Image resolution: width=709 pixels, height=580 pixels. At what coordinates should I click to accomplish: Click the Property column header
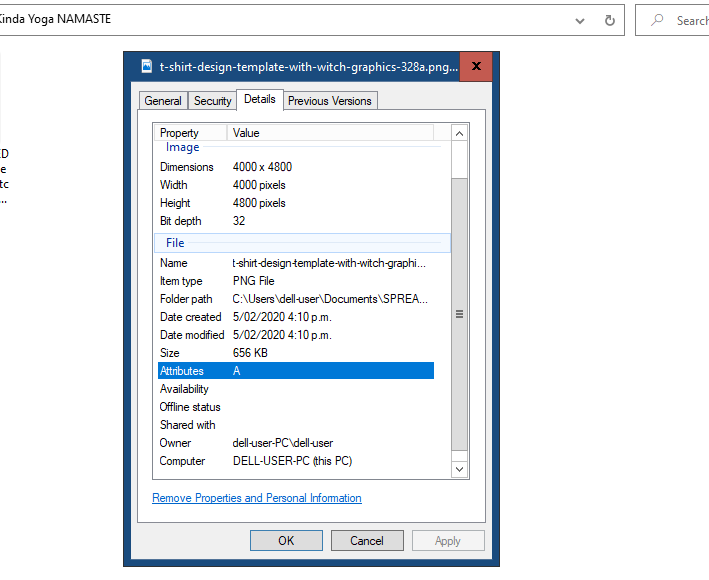coord(190,133)
